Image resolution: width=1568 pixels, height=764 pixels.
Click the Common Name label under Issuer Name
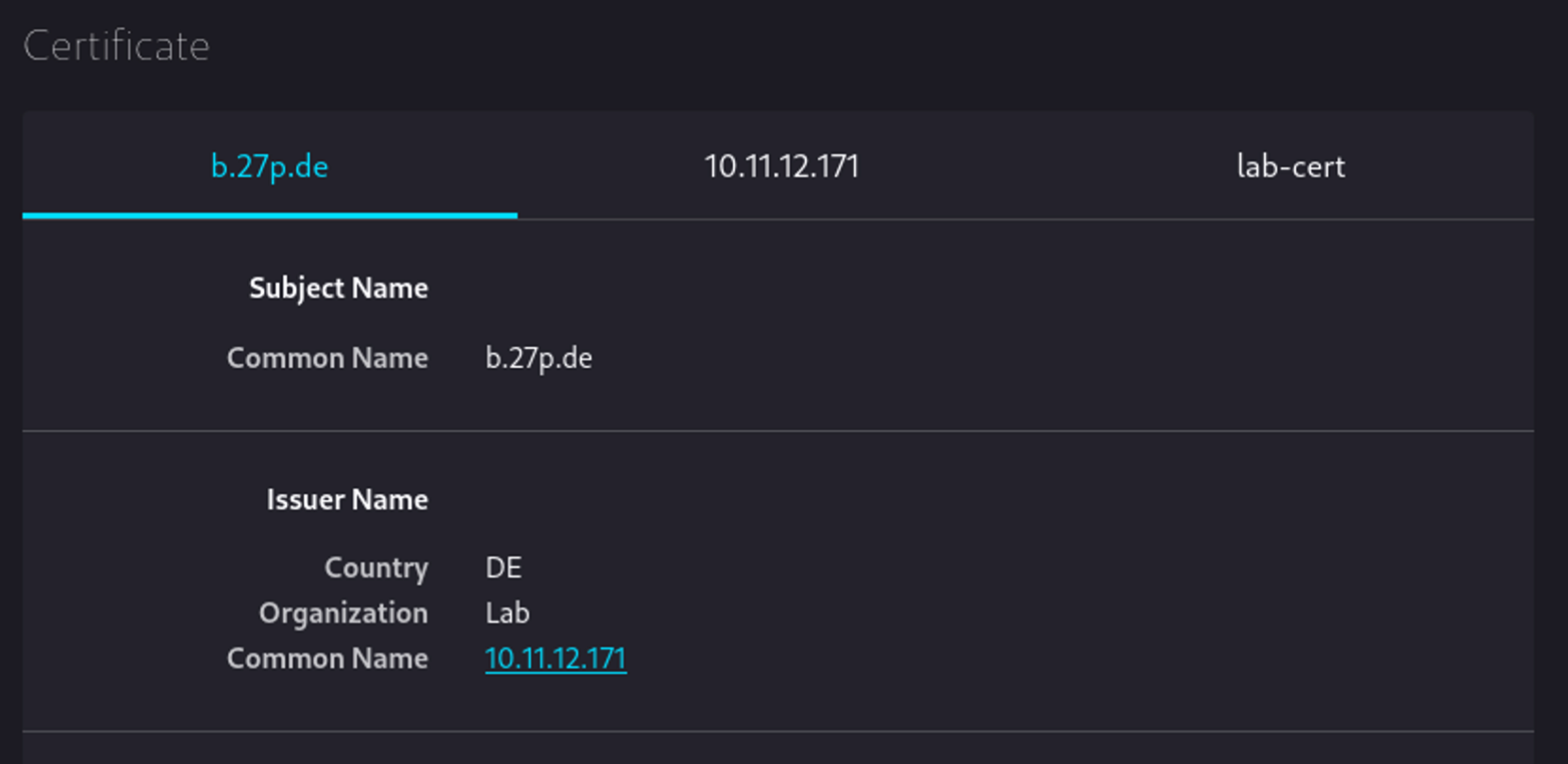pos(326,658)
